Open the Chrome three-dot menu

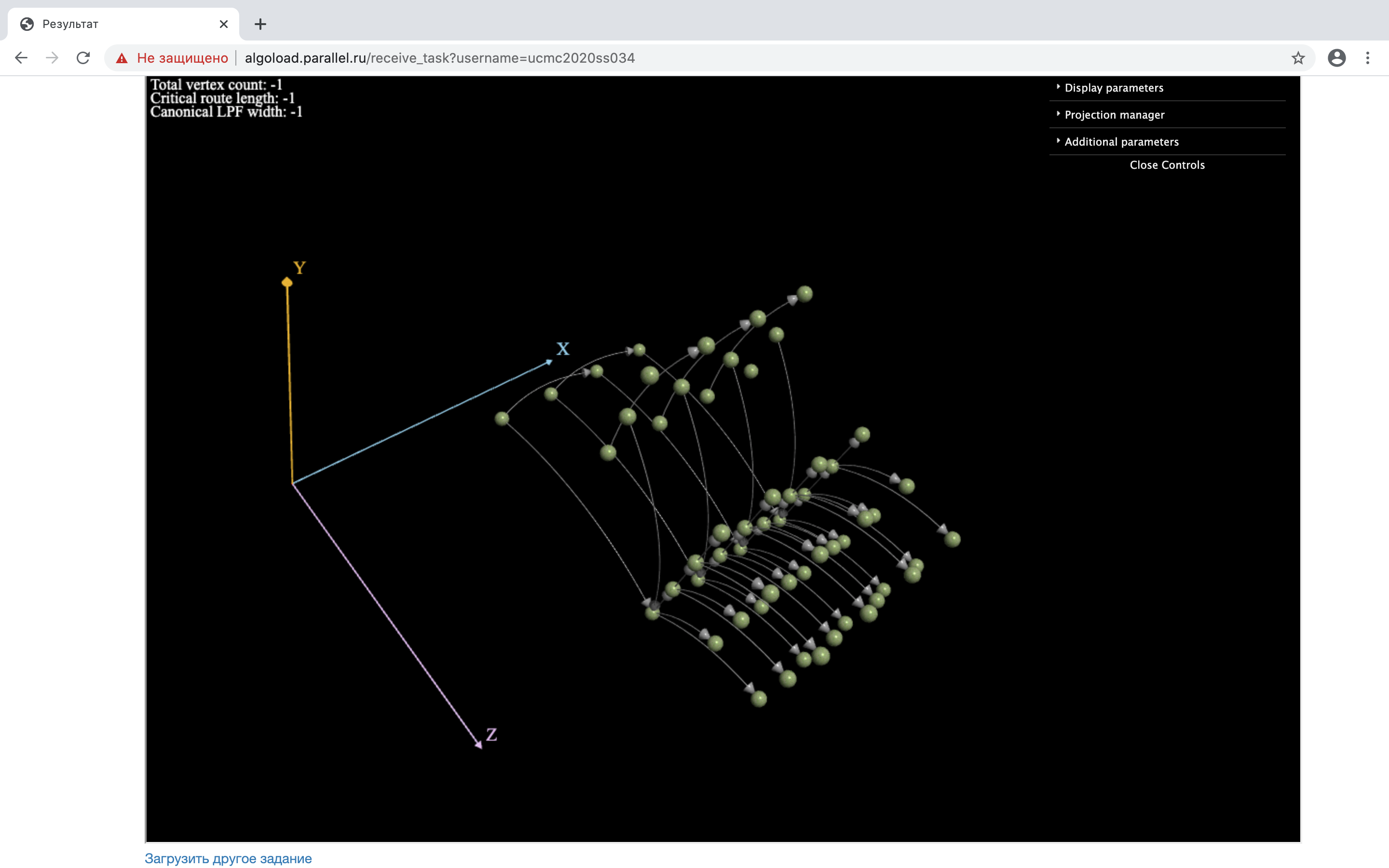click(x=1367, y=58)
